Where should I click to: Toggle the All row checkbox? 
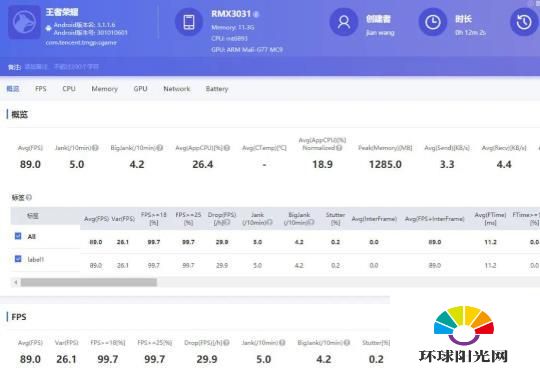pos(18,236)
